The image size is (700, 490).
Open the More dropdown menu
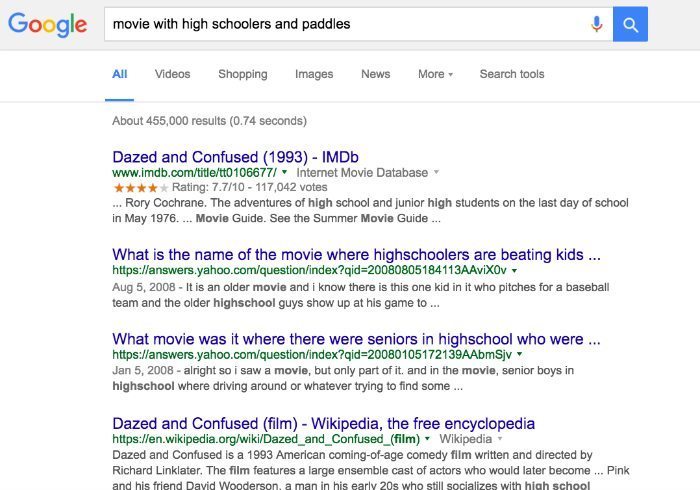click(x=435, y=74)
